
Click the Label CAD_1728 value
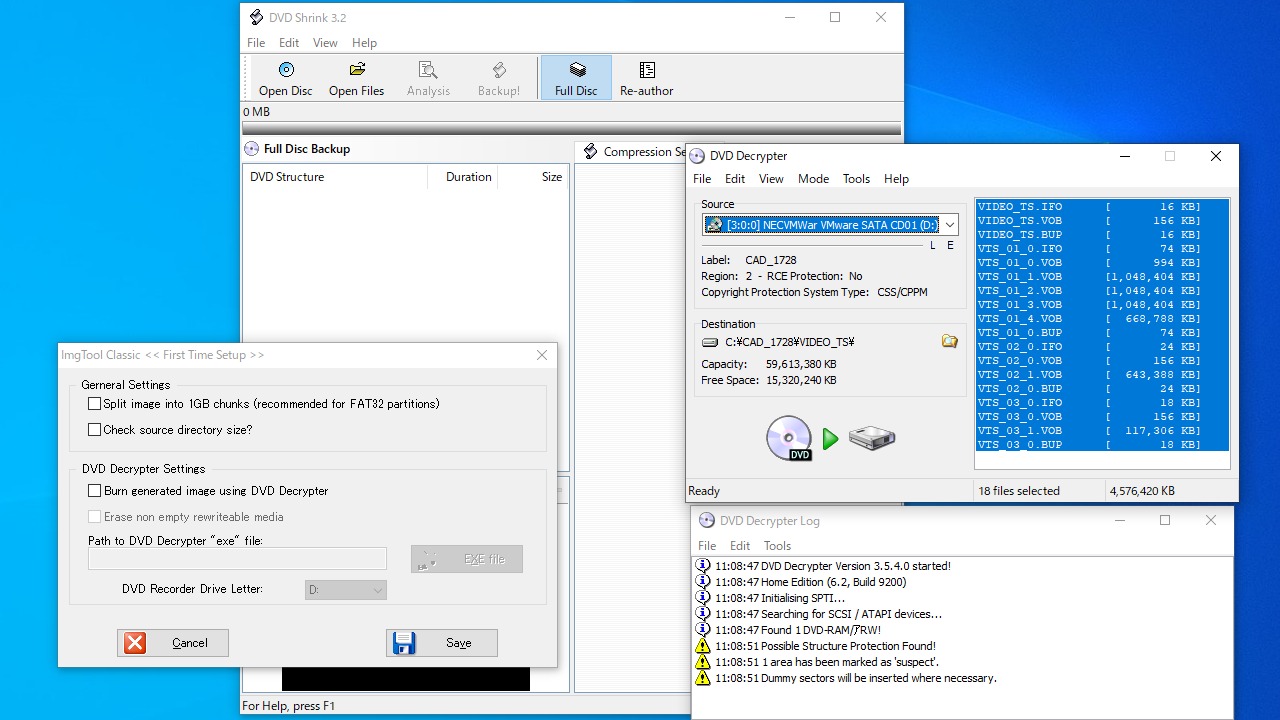[771, 260]
